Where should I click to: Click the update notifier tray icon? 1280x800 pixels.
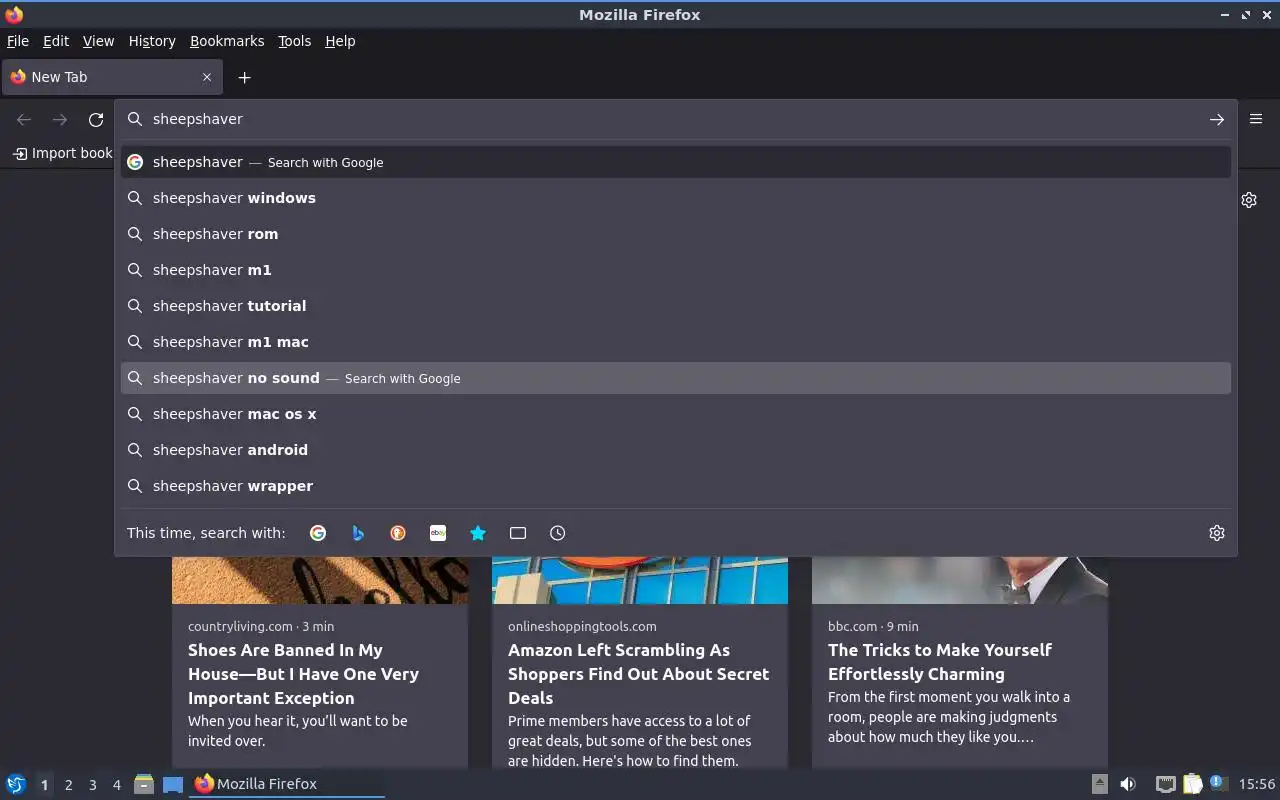click(x=1217, y=783)
